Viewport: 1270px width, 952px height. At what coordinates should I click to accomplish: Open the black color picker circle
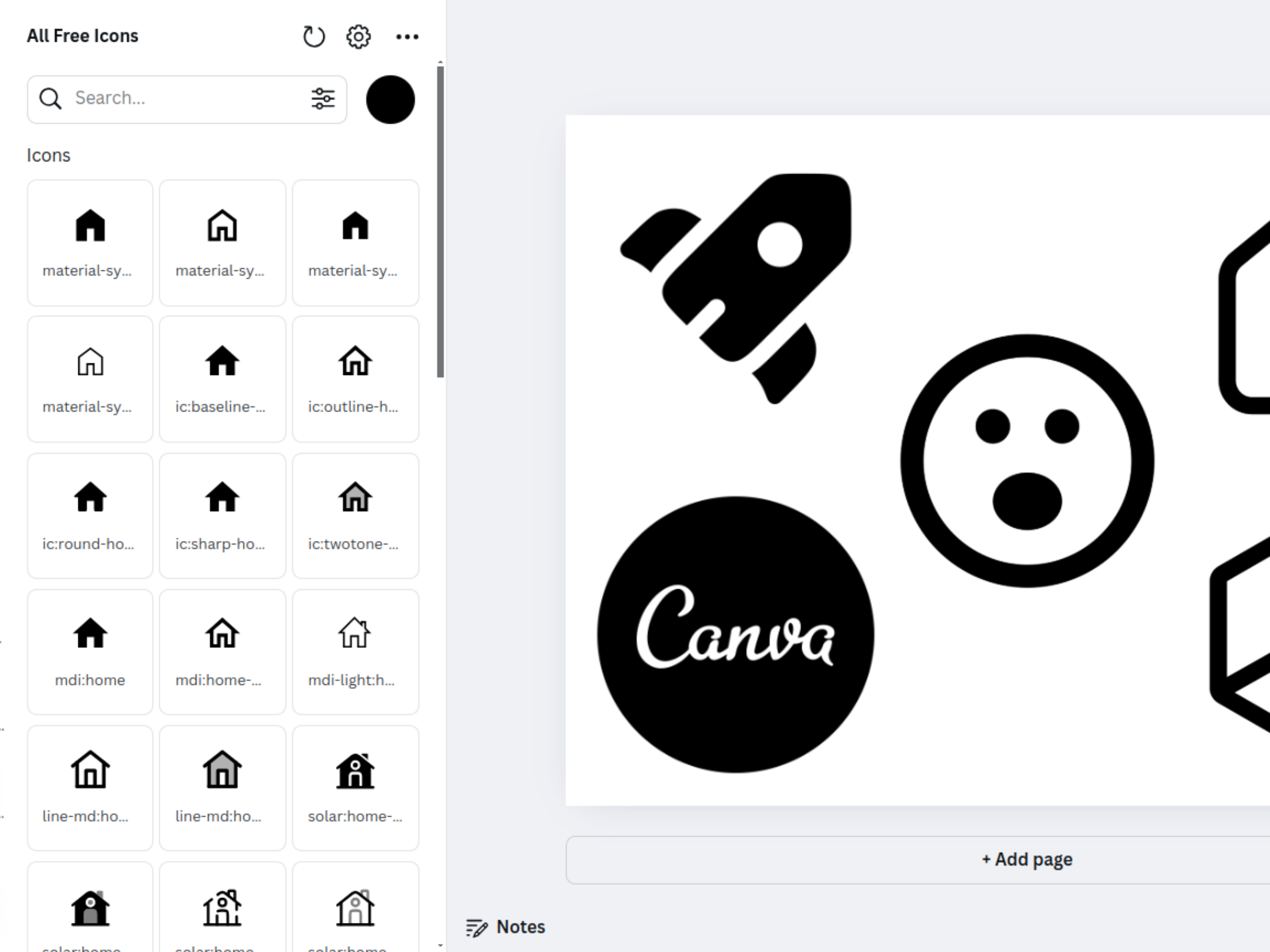tap(391, 99)
